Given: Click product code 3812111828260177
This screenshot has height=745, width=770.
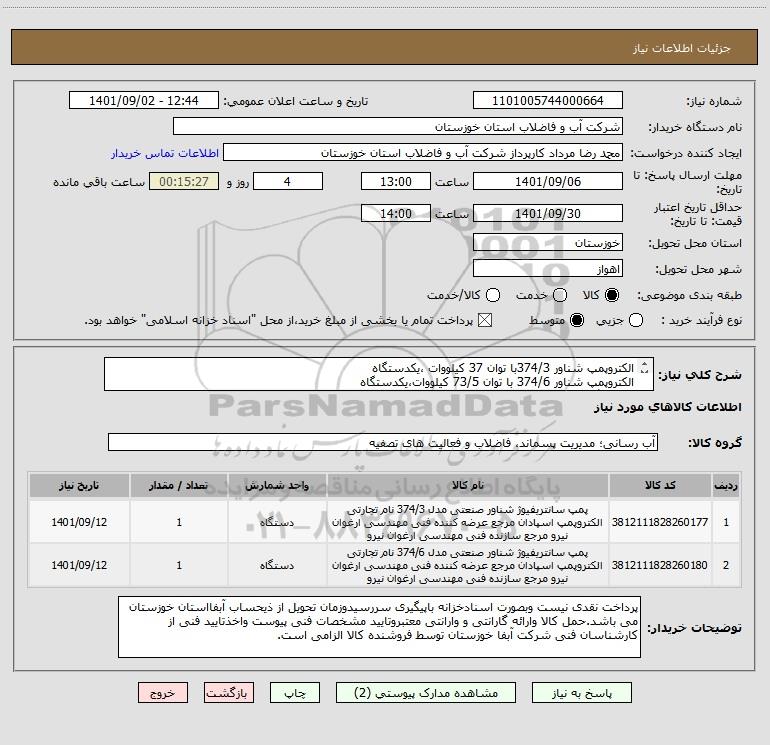Looking at the screenshot, I should tap(660, 522).
